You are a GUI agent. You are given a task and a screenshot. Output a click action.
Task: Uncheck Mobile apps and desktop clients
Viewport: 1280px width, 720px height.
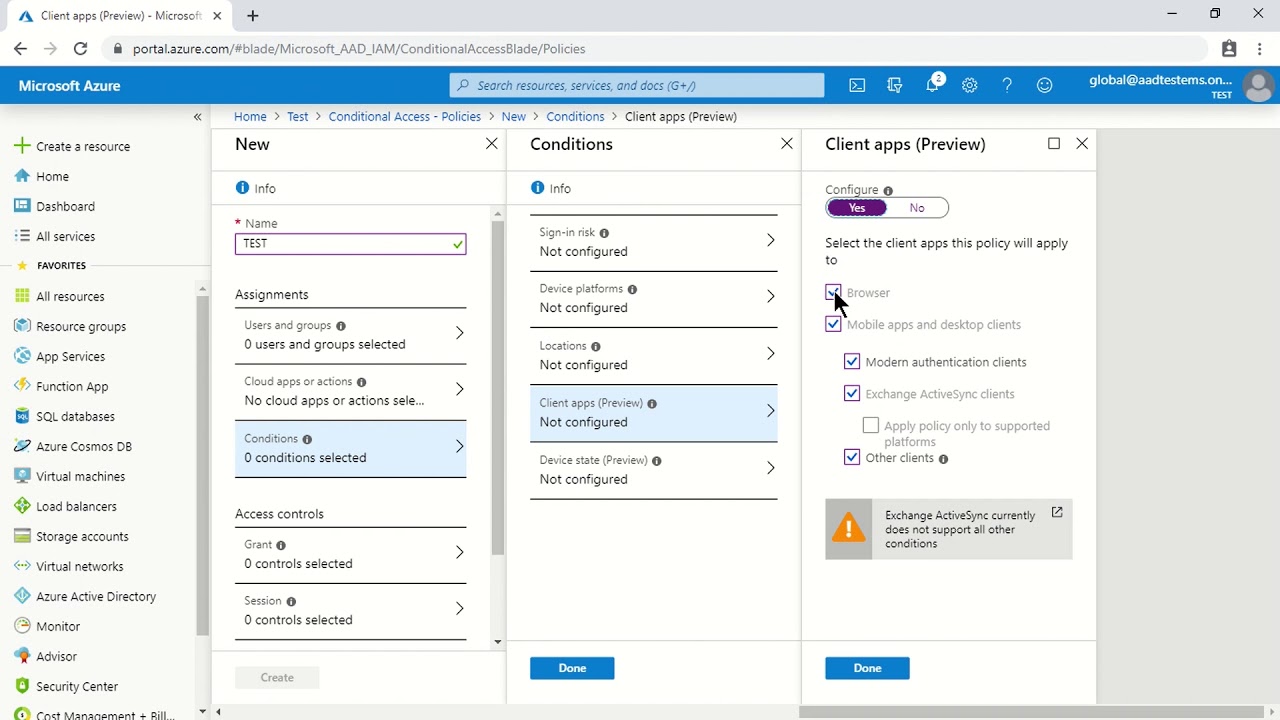pos(833,324)
